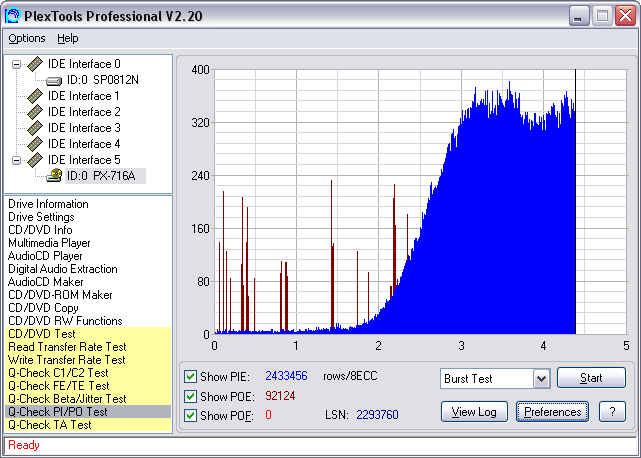Select CD/DVD-ROM Maker

tap(60, 295)
